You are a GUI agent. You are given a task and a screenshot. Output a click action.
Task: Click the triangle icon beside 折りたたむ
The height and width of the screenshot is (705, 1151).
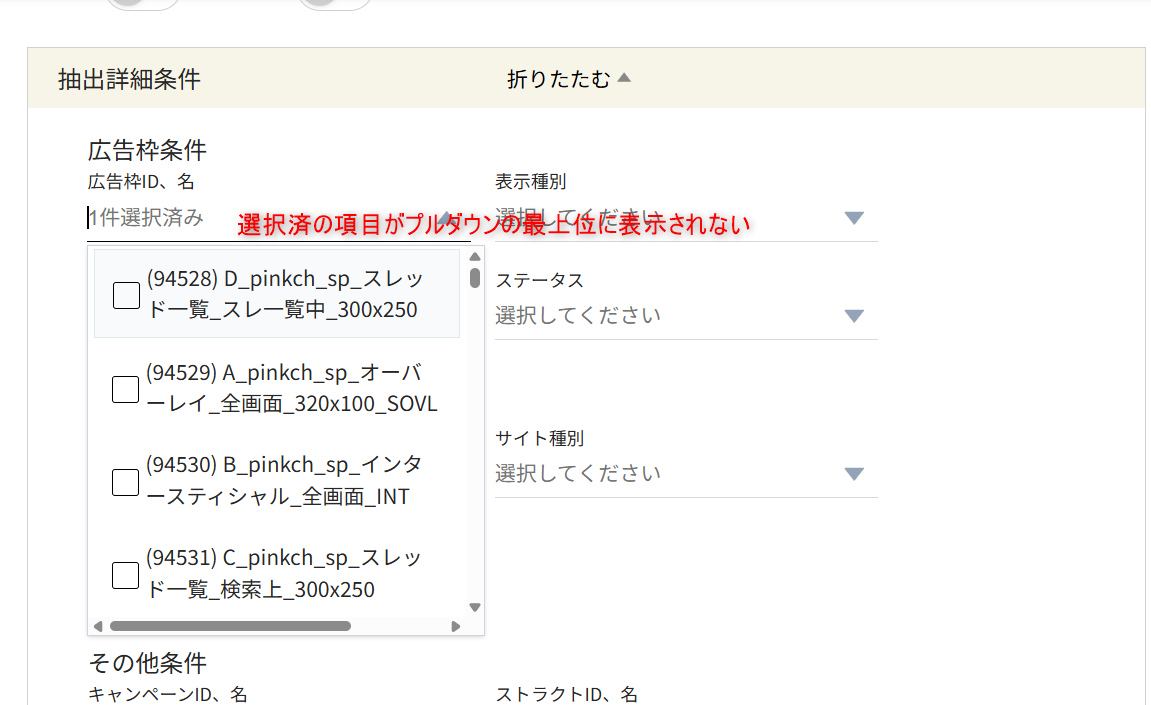tap(624, 78)
